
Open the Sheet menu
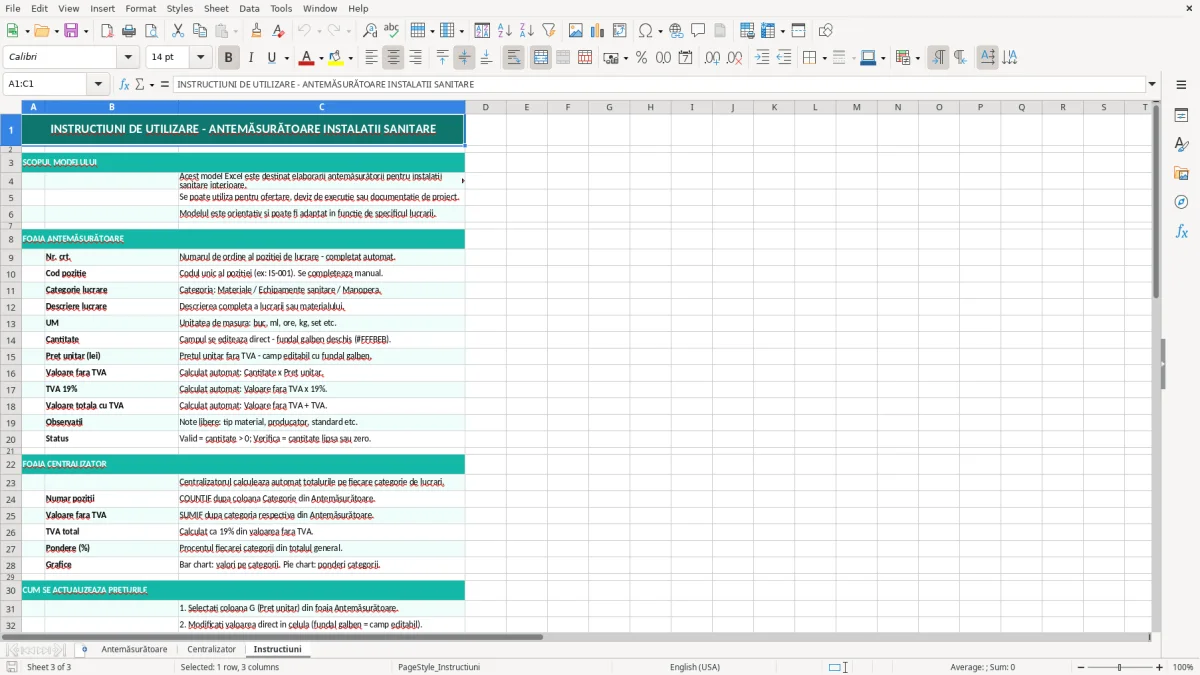[x=216, y=8]
